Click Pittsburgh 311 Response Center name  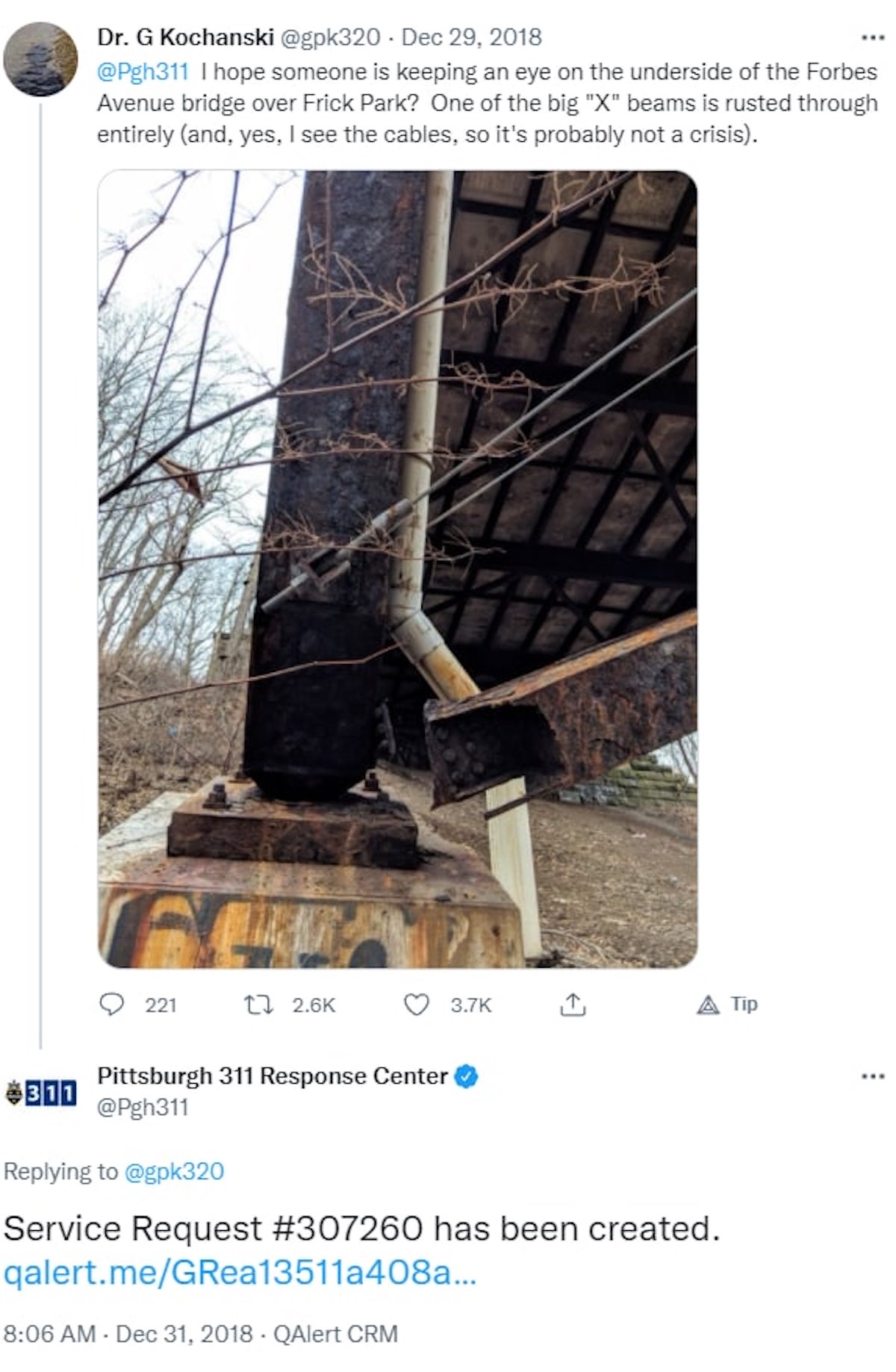(273, 1075)
